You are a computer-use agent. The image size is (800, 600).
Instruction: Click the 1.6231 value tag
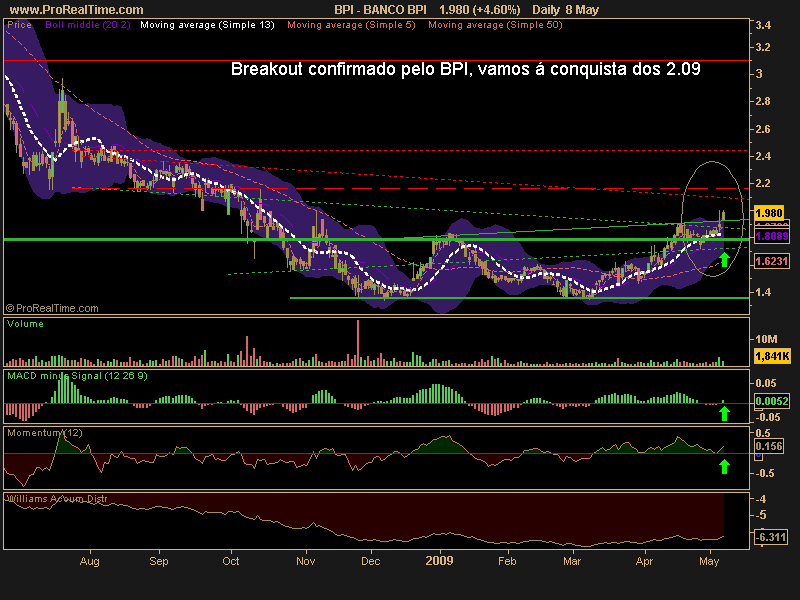coord(771,261)
